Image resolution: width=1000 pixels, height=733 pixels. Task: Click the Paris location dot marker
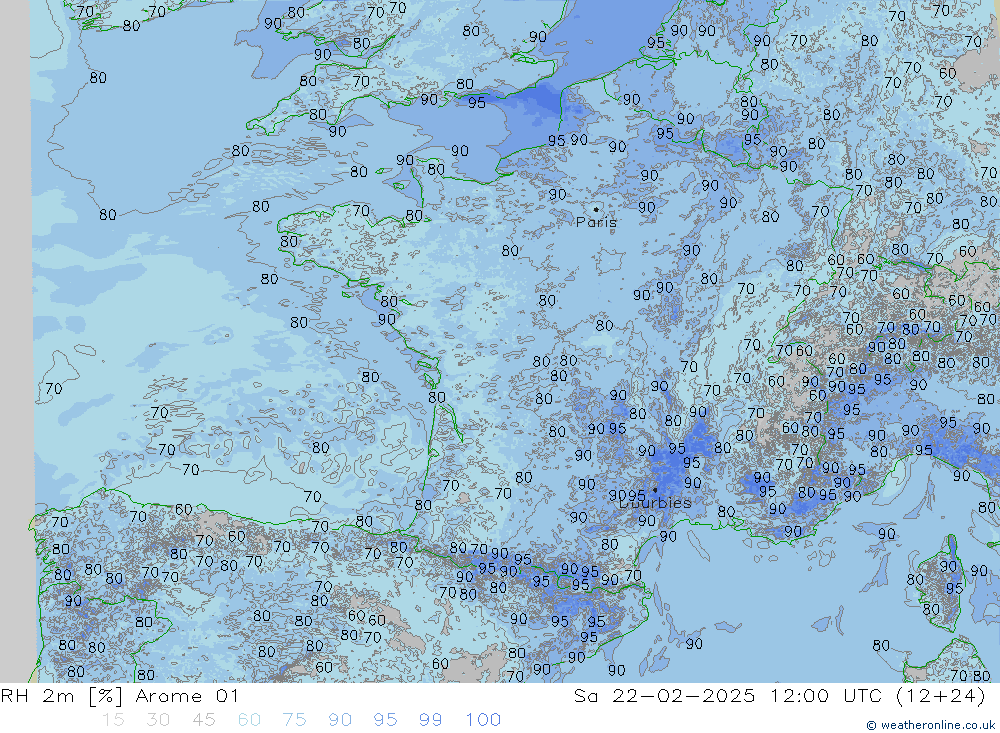pyautogui.click(x=596, y=209)
